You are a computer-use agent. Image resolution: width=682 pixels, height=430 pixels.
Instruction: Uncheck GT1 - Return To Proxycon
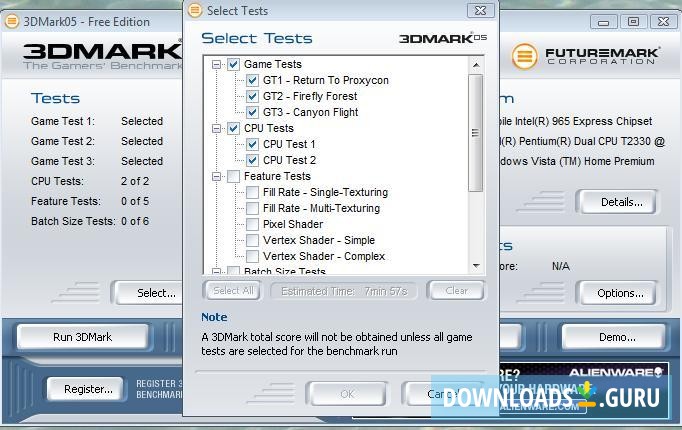pyautogui.click(x=252, y=80)
